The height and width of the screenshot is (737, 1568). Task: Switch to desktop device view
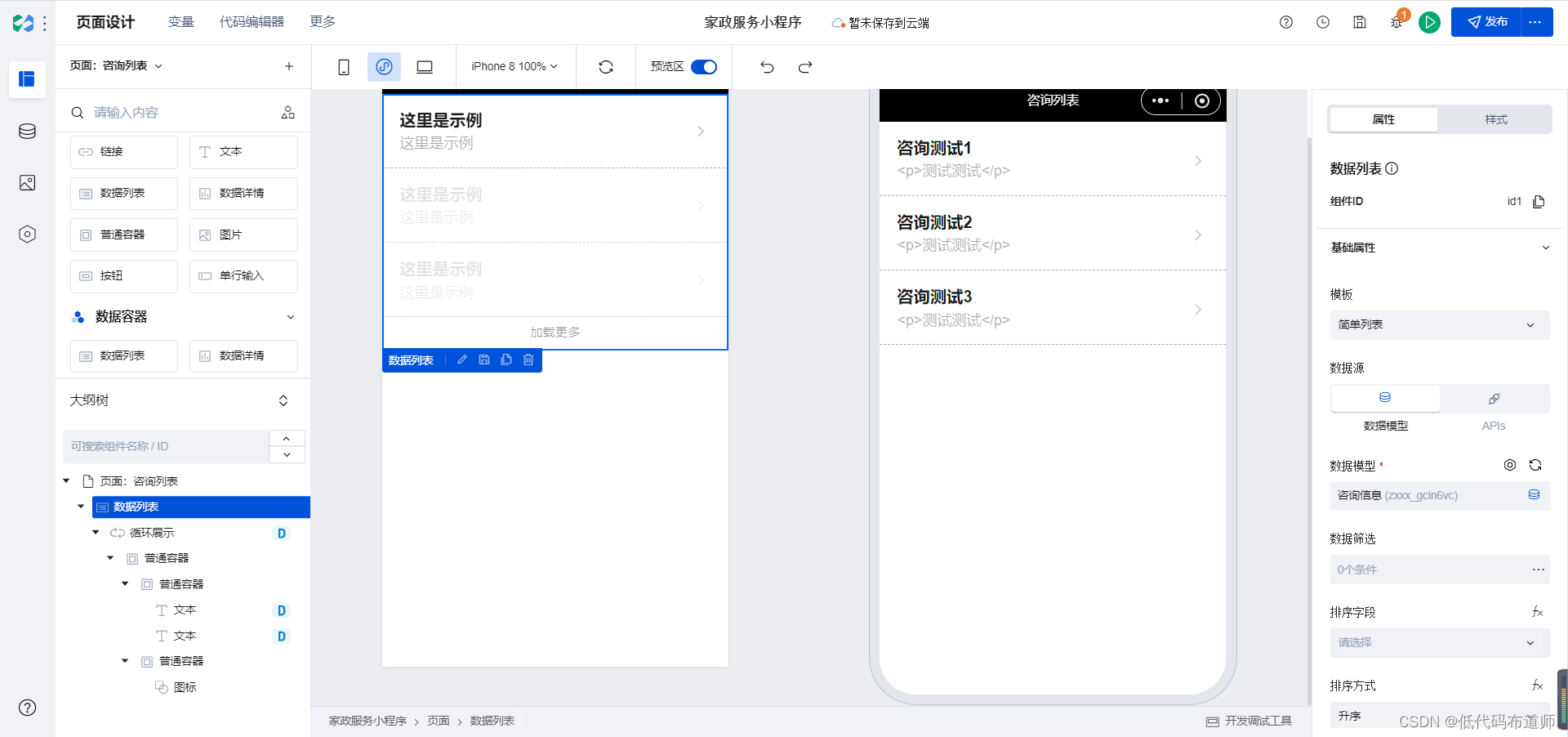tap(425, 67)
